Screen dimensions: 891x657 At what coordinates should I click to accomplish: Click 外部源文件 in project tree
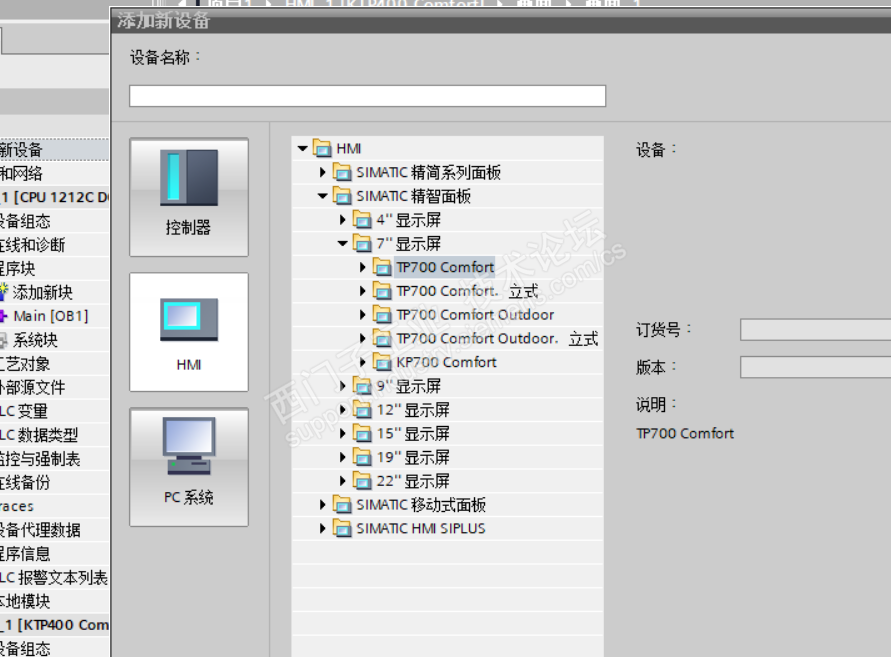coord(32,388)
